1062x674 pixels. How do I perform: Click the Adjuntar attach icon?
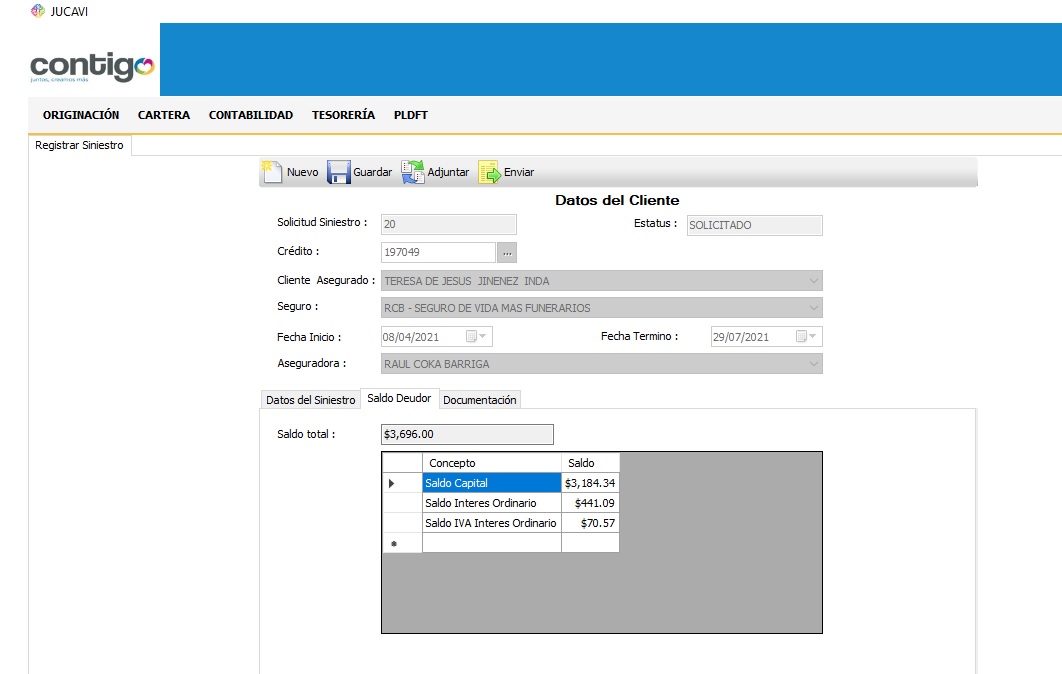(x=413, y=172)
